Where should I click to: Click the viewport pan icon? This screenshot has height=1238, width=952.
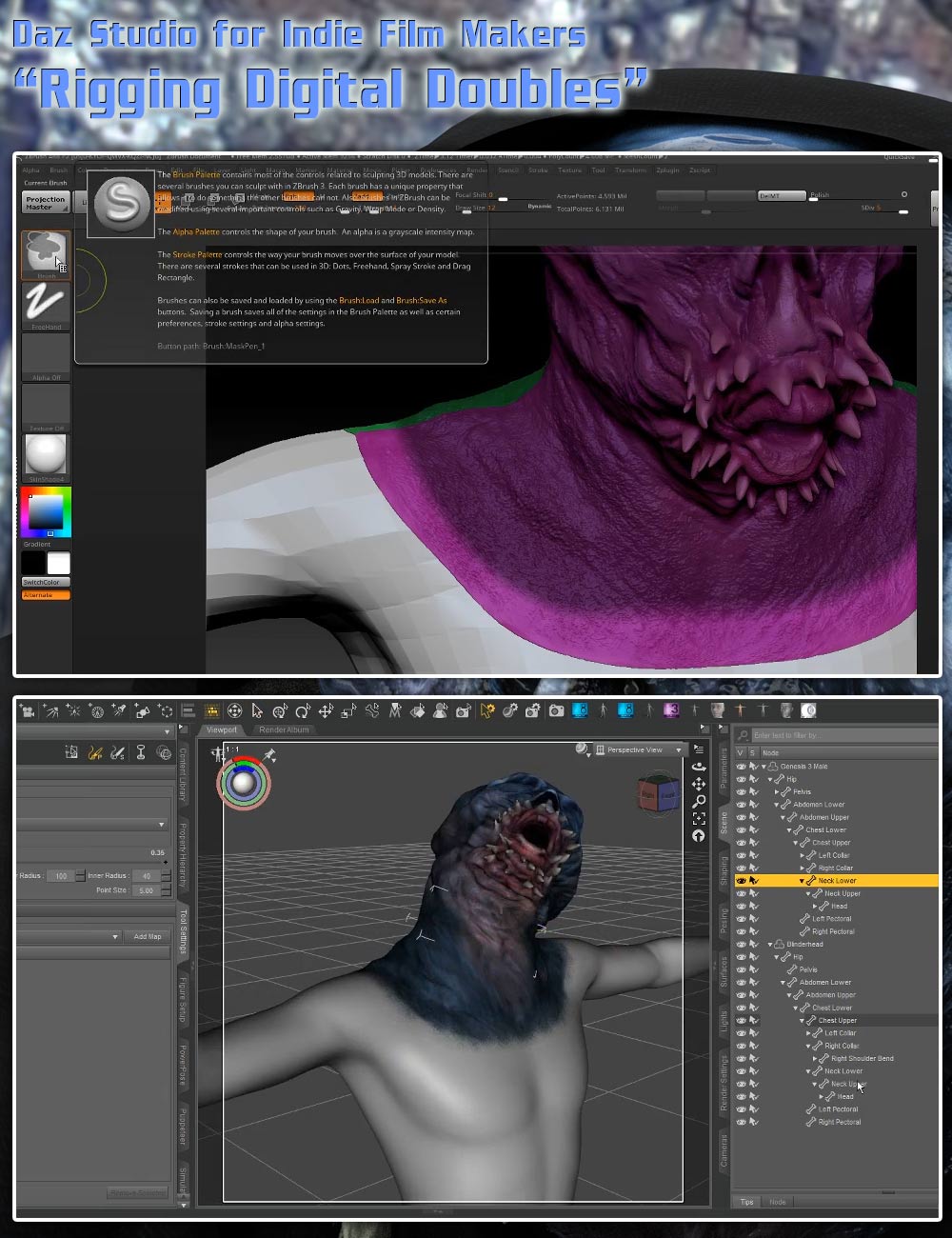pyautogui.click(x=699, y=784)
